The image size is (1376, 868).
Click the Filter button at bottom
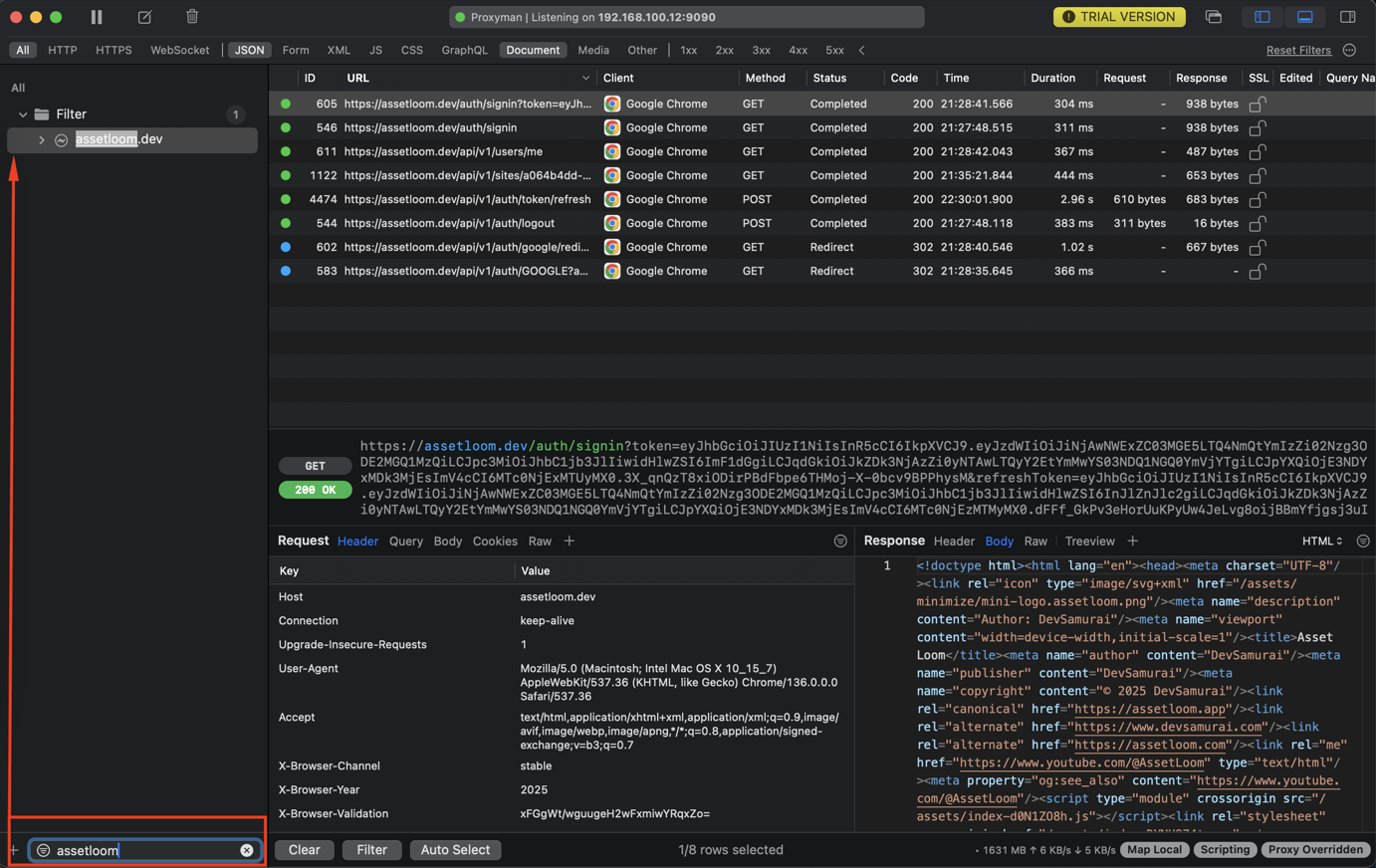click(x=372, y=850)
